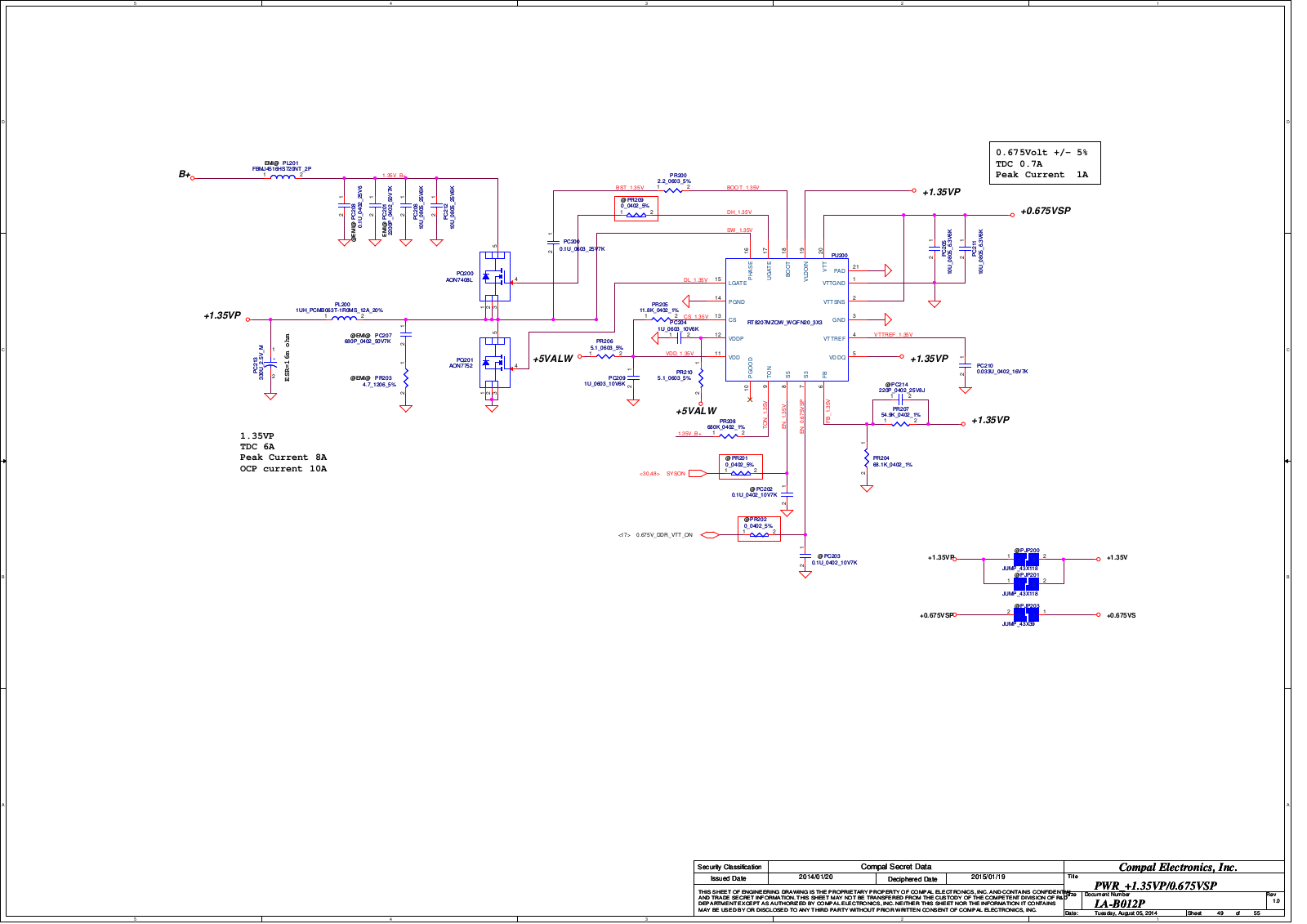Click the @PJP203 jumper symbol
The height and width of the screenshot is (924, 1307).
coord(1026,614)
